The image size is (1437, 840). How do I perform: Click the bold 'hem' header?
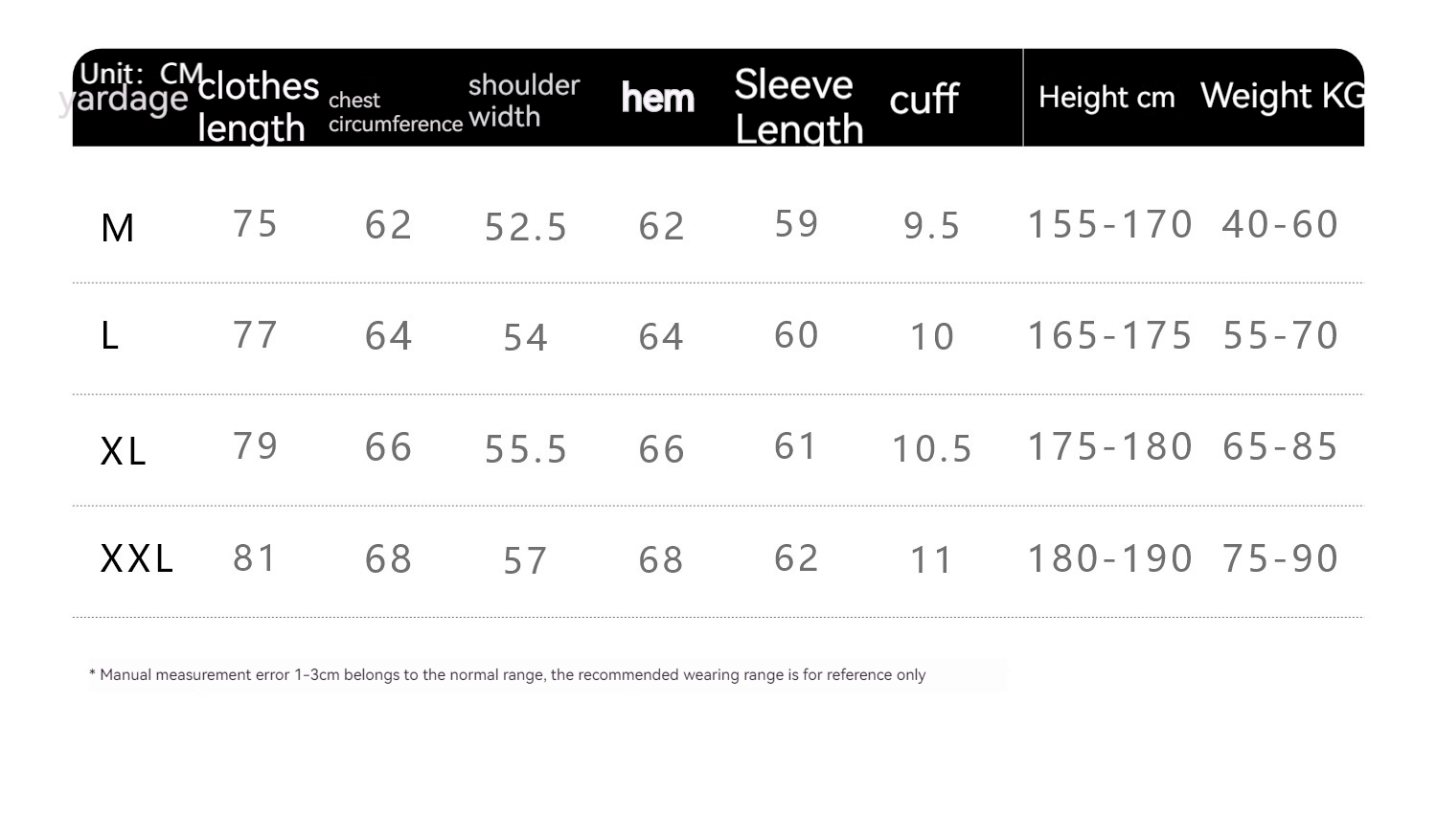(657, 98)
